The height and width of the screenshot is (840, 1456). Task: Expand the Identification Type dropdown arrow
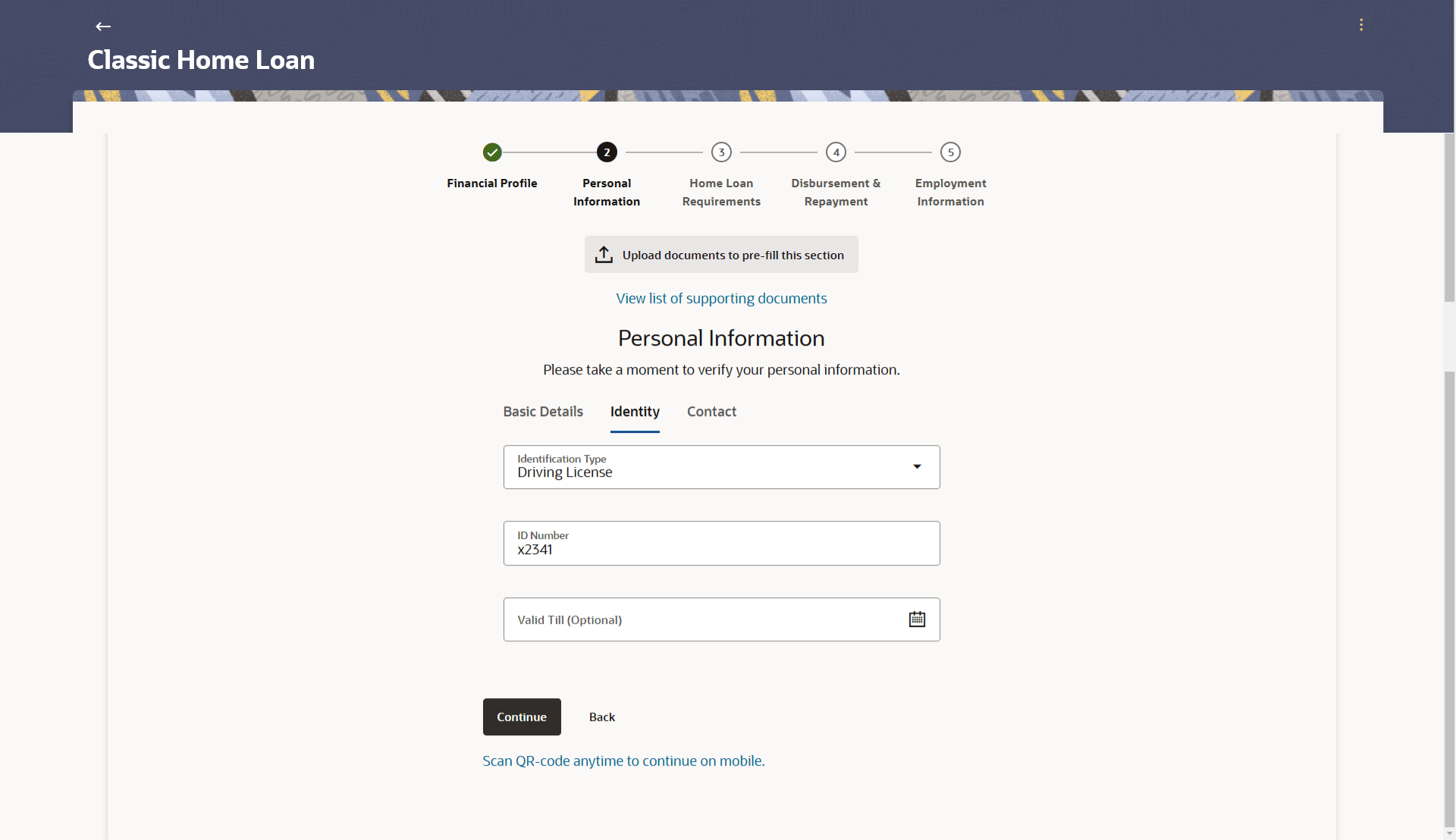click(x=917, y=467)
